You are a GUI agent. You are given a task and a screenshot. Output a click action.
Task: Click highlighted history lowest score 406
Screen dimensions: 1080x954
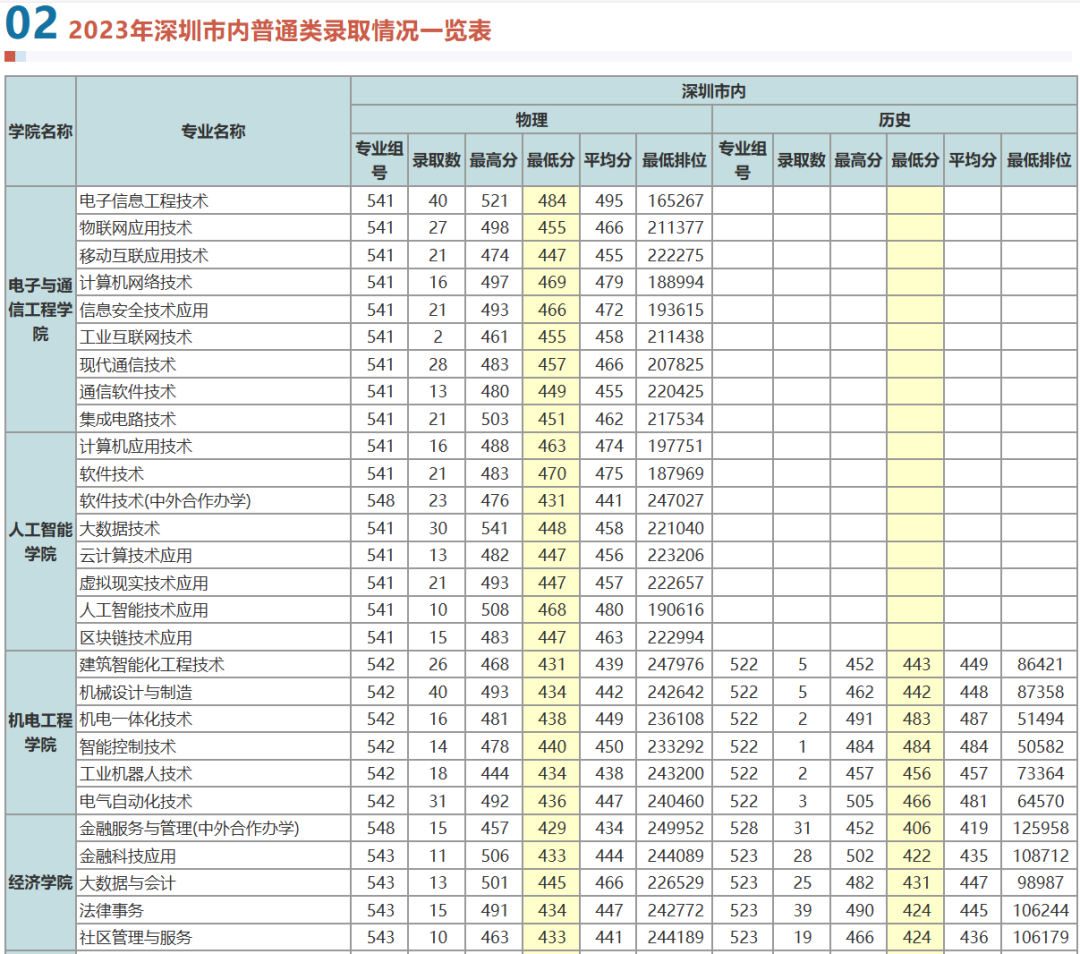pyautogui.click(x=916, y=828)
